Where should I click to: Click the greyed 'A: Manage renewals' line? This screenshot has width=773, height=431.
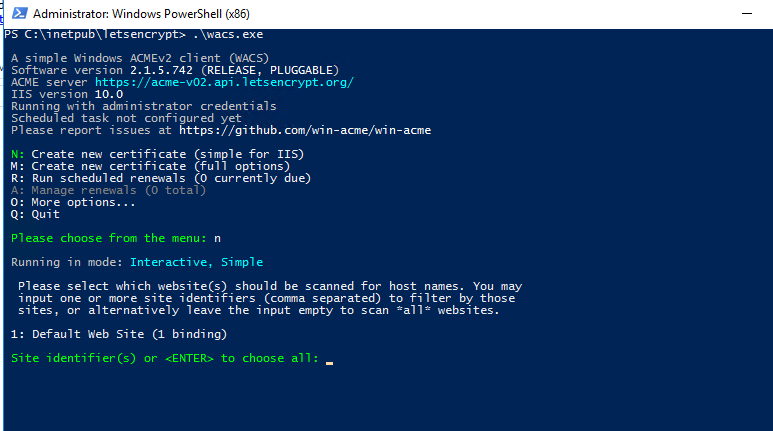[x=108, y=190]
